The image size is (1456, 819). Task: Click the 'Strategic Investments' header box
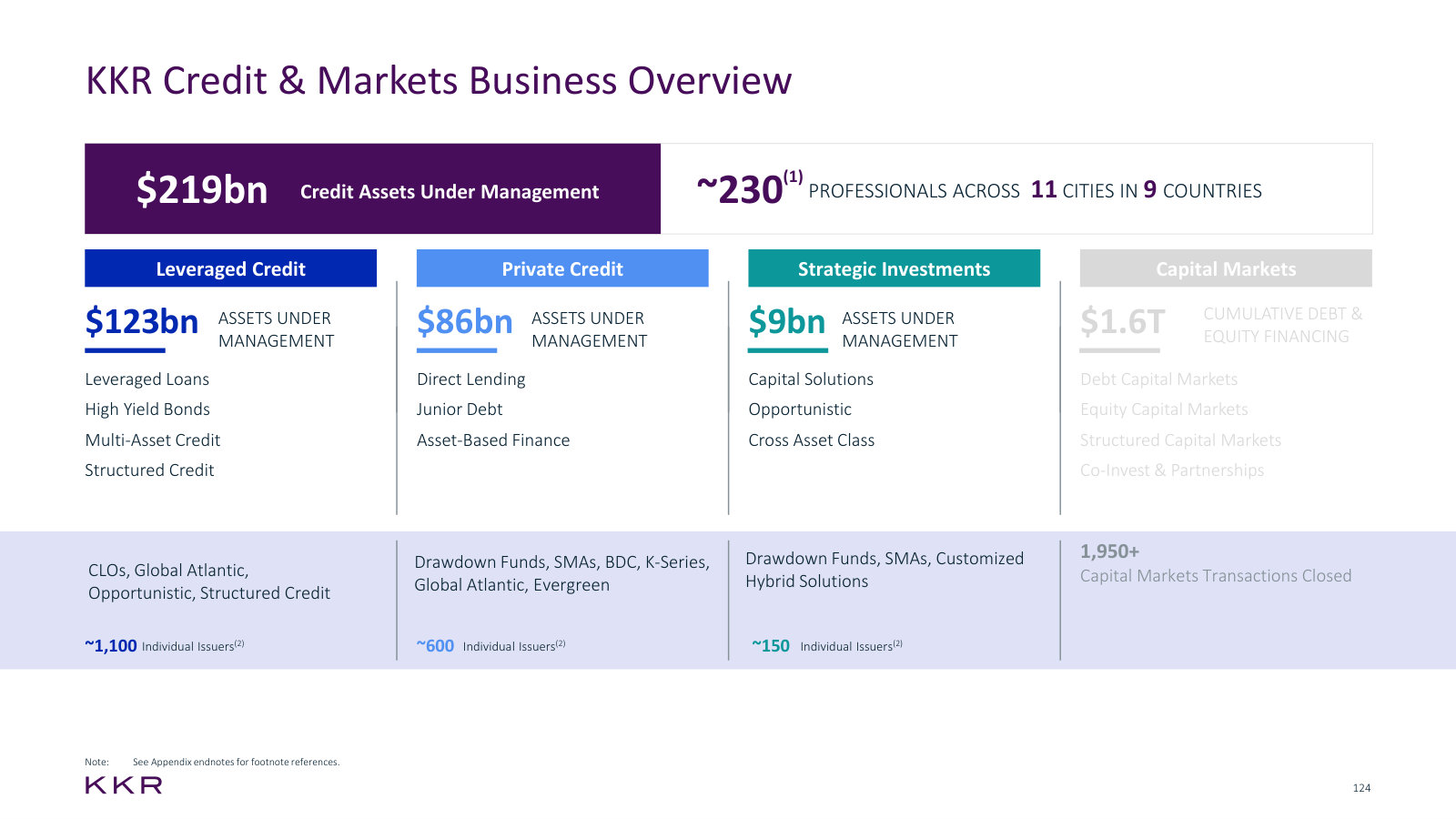[x=894, y=268]
